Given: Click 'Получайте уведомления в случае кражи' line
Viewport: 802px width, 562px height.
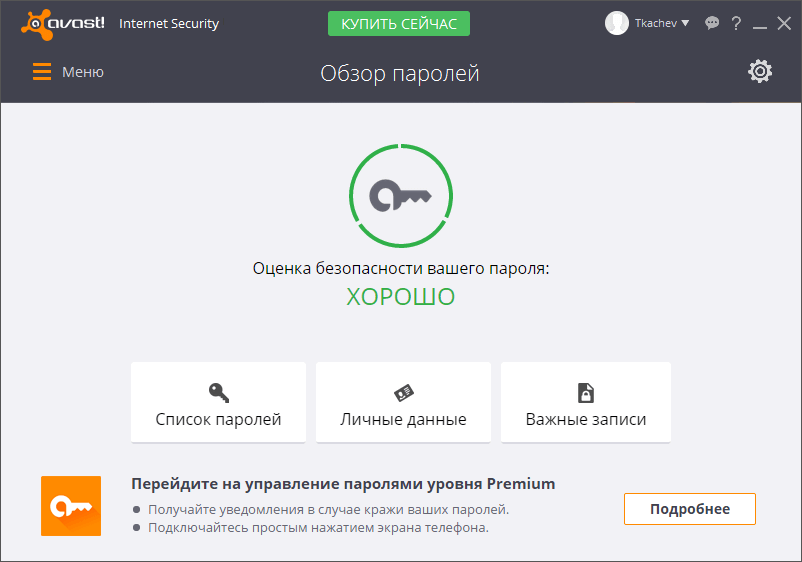Looking at the screenshot, I should click(329, 510).
